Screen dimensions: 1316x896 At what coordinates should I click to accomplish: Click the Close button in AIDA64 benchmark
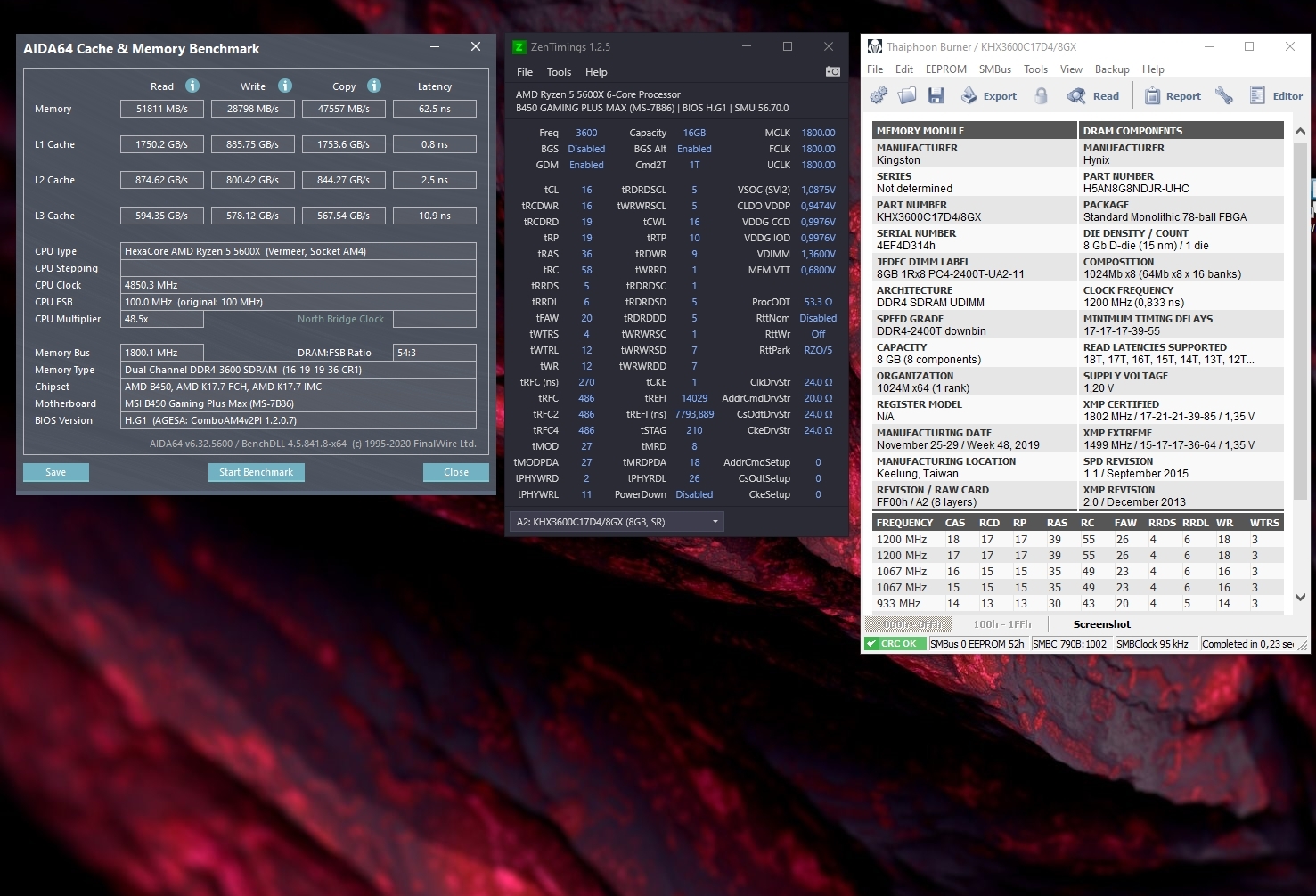[456, 472]
